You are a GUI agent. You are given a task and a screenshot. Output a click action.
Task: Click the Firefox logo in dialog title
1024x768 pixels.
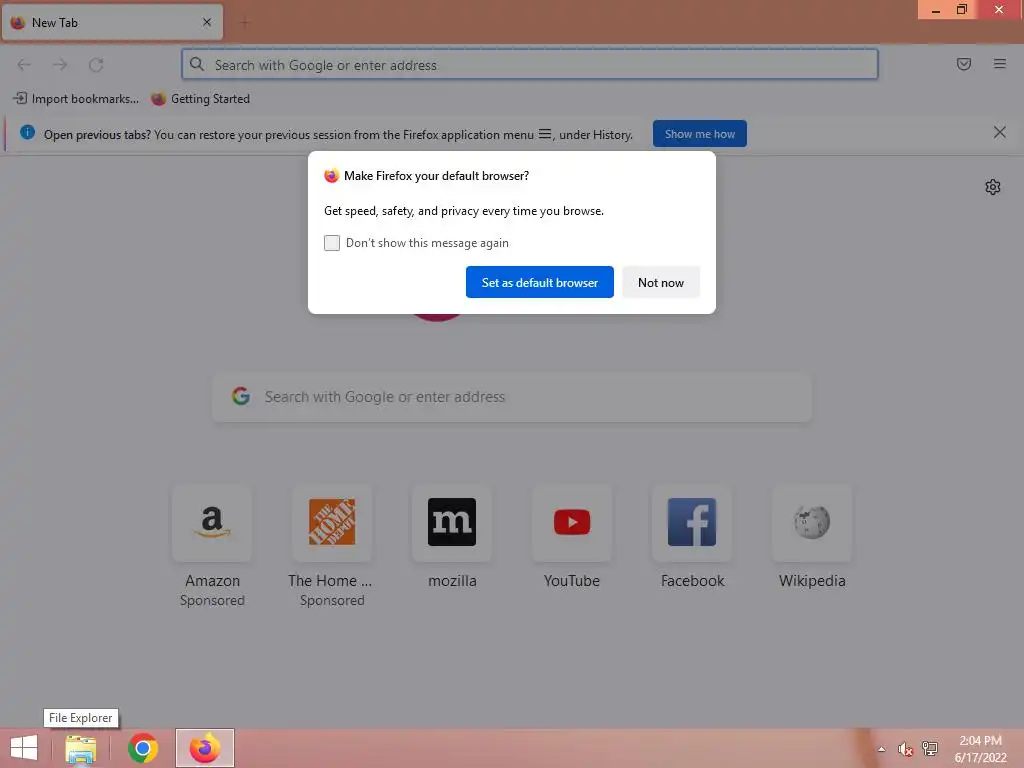pos(332,176)
